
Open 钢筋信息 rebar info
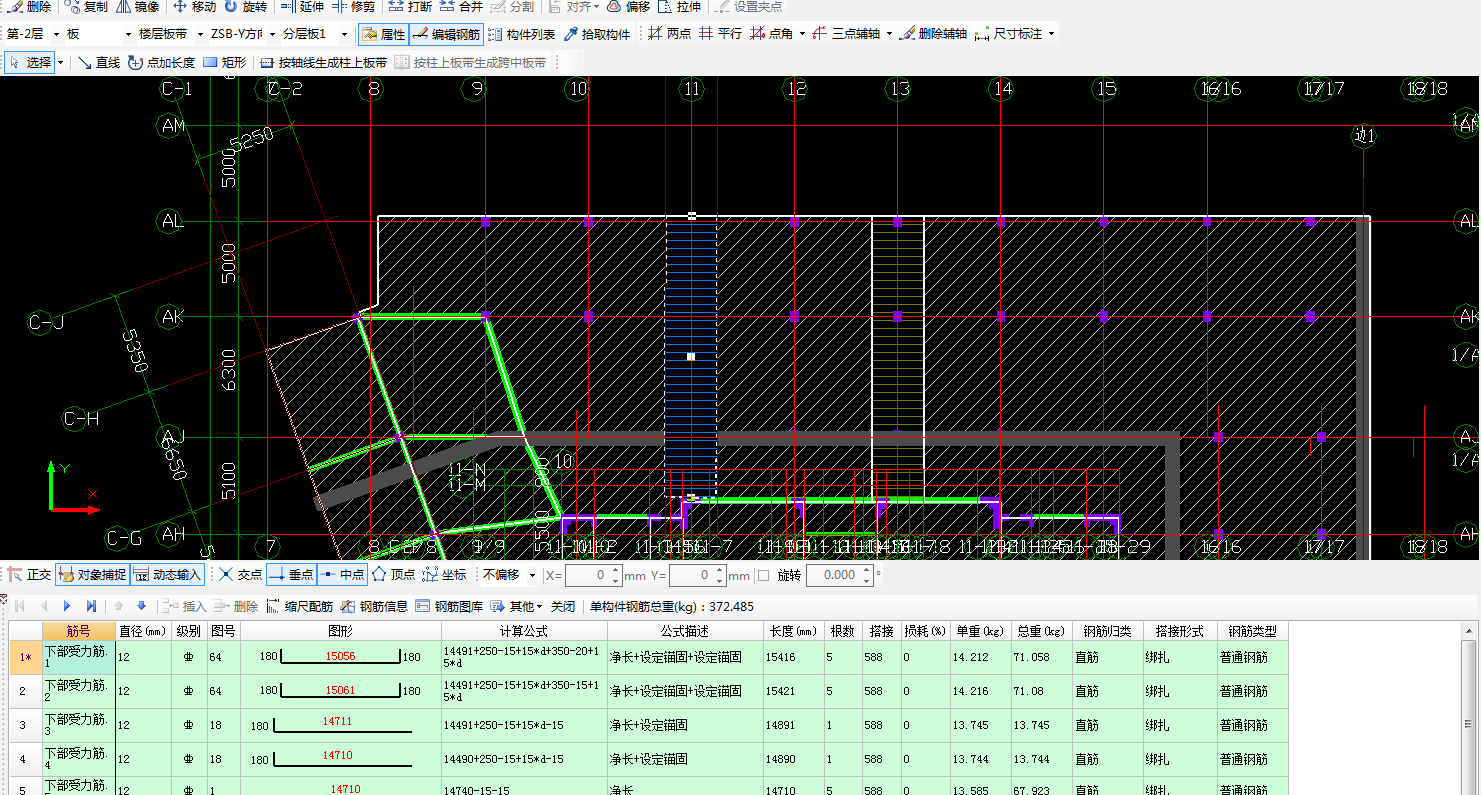click(x=374, y=606)
